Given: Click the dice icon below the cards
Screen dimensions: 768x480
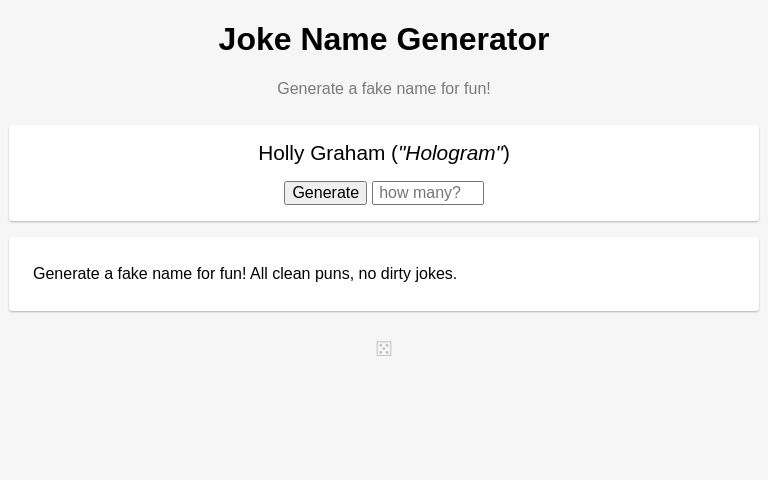Looking at the screenshot, I should coord(384,349).
